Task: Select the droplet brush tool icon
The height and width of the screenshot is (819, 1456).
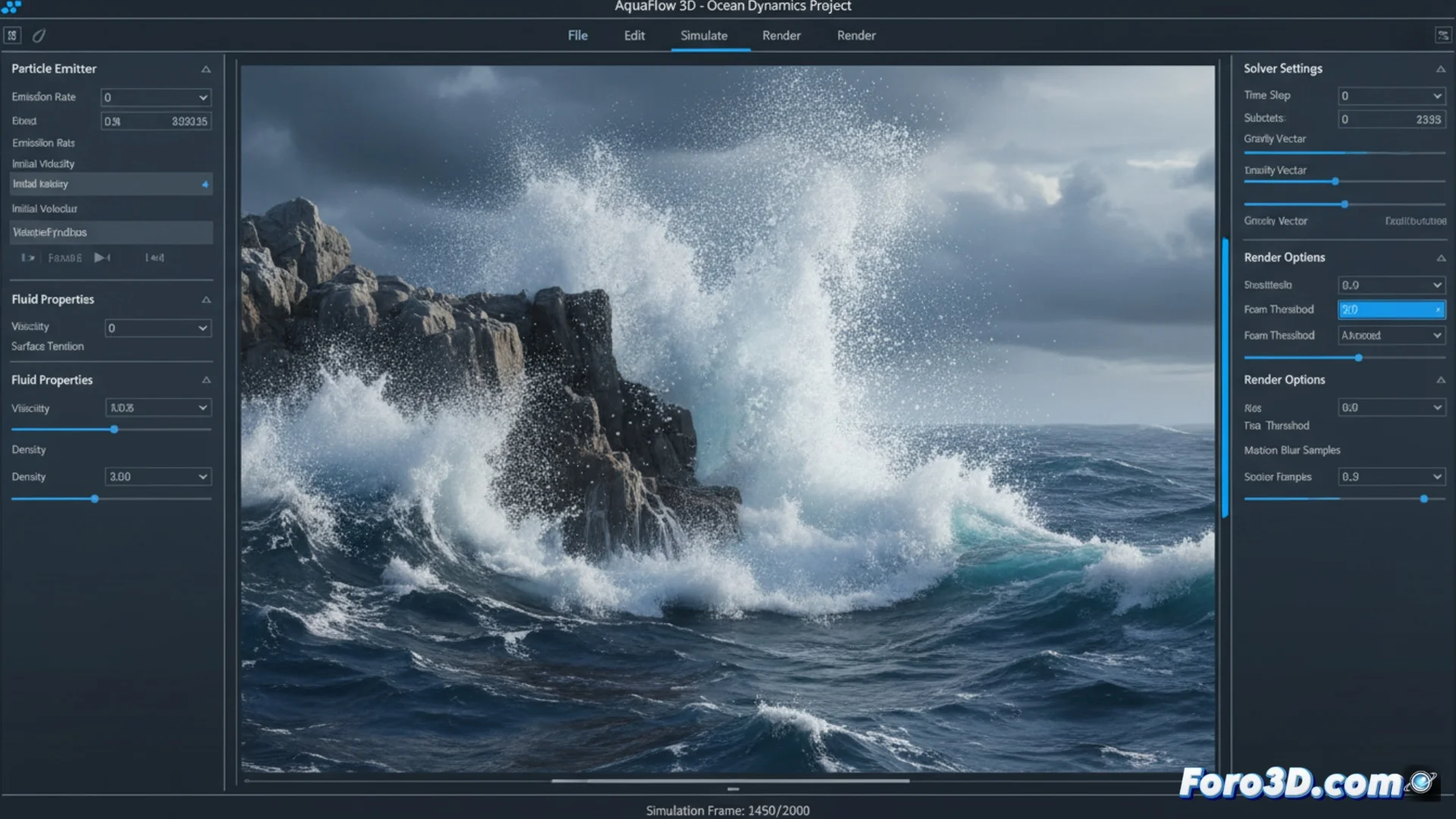Action: [39, 36]
